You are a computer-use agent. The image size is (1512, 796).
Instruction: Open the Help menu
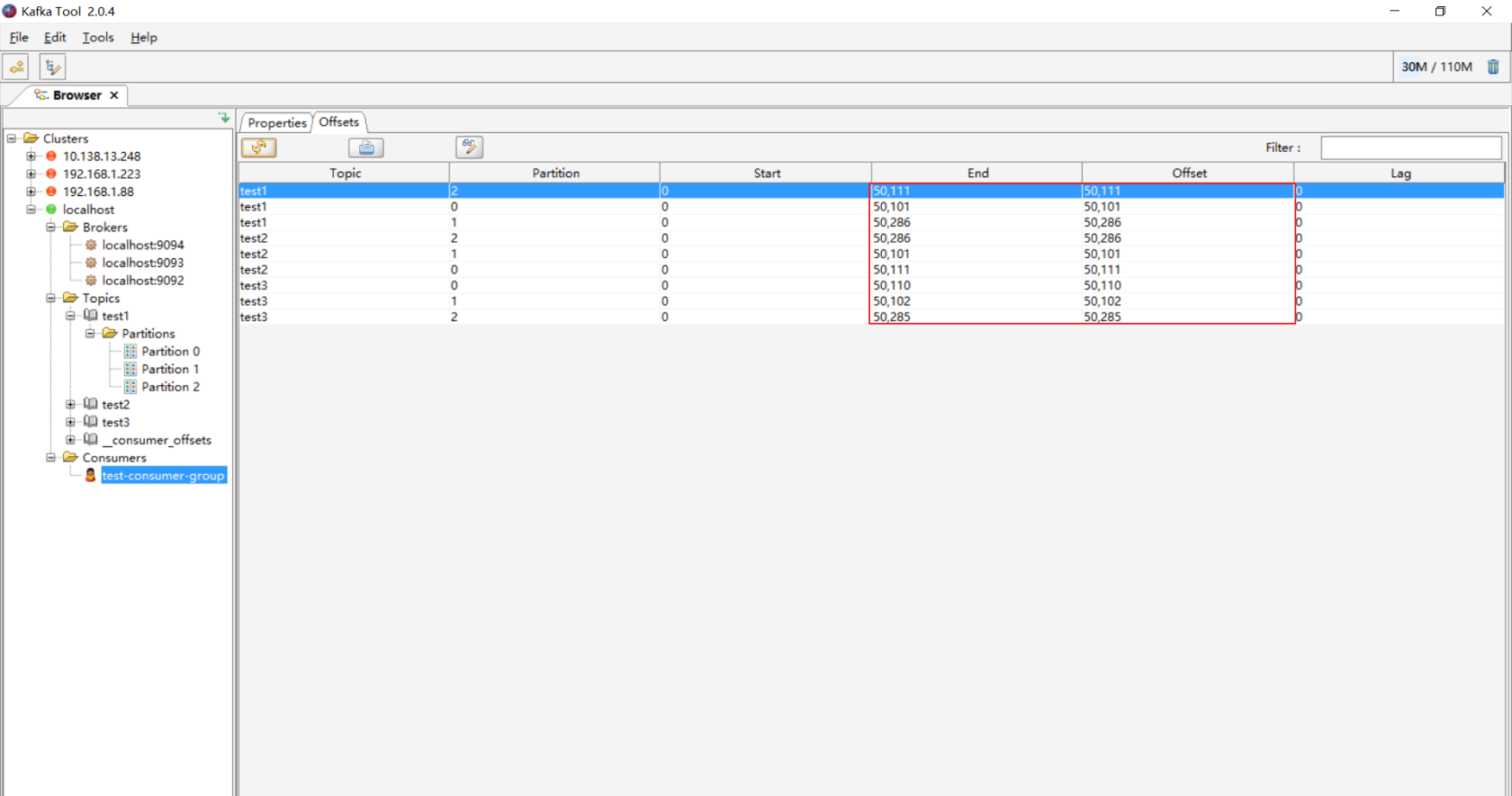[144, 37]
